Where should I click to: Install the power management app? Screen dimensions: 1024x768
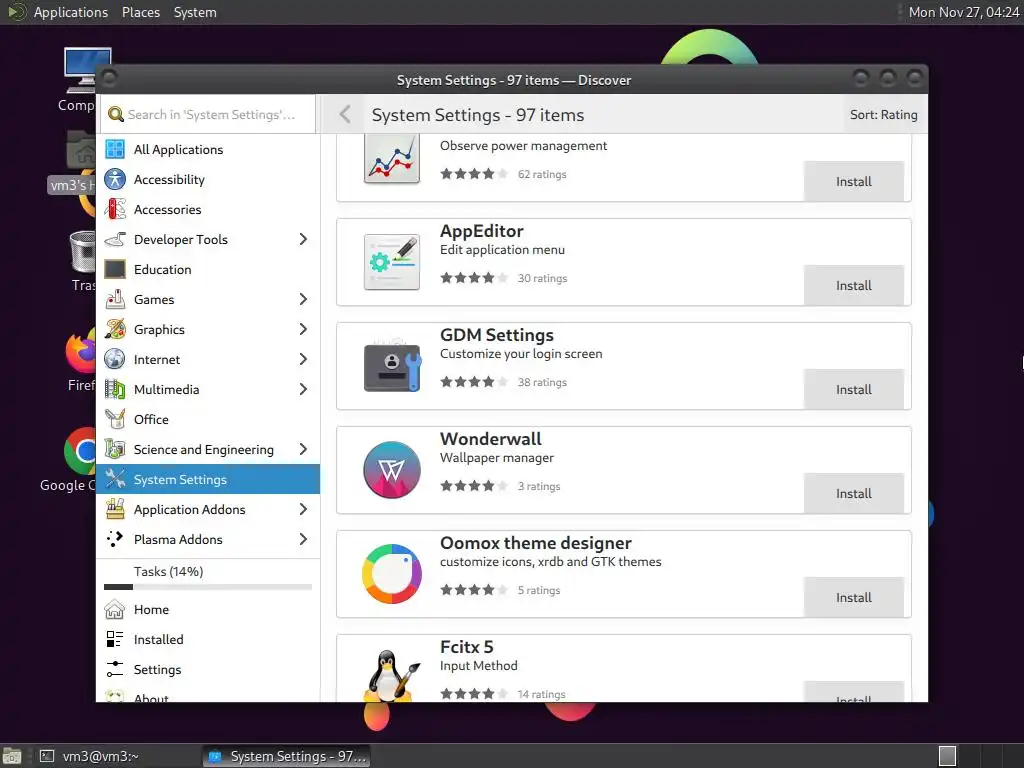[x=854, y=182]
